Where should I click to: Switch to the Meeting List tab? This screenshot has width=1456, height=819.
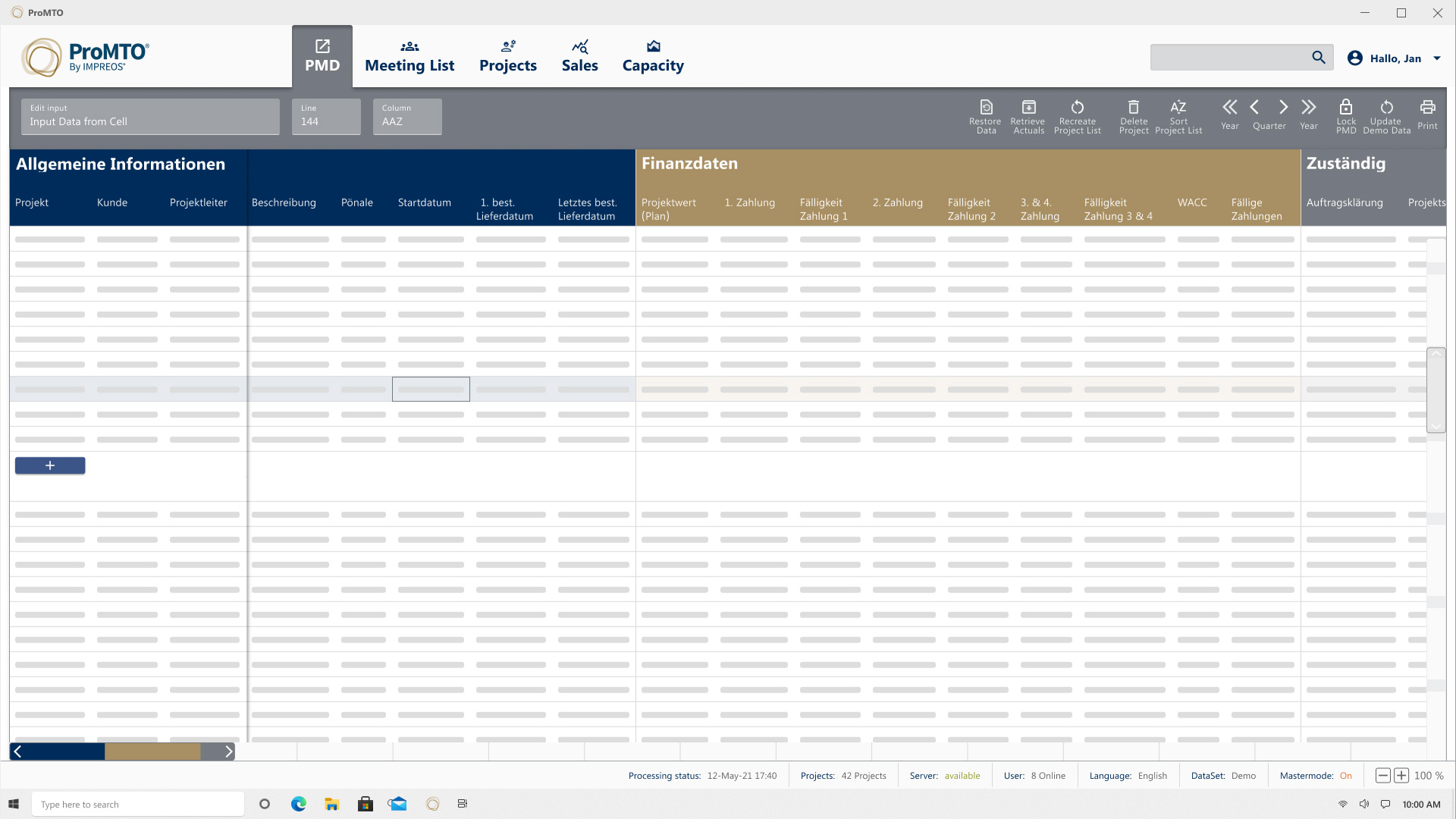[409, 57]
